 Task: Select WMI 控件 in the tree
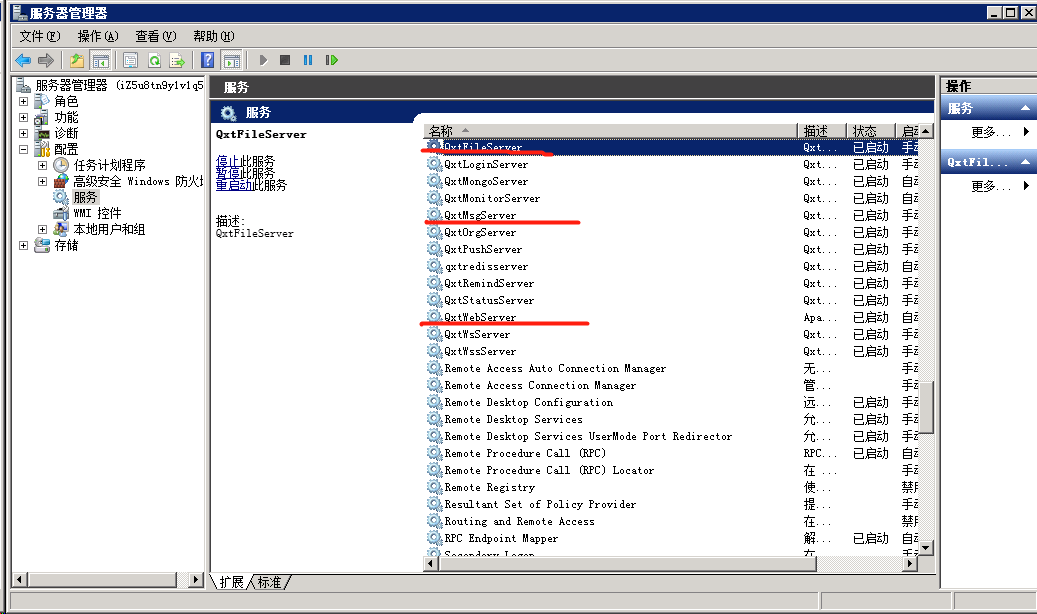coord(97,213)
